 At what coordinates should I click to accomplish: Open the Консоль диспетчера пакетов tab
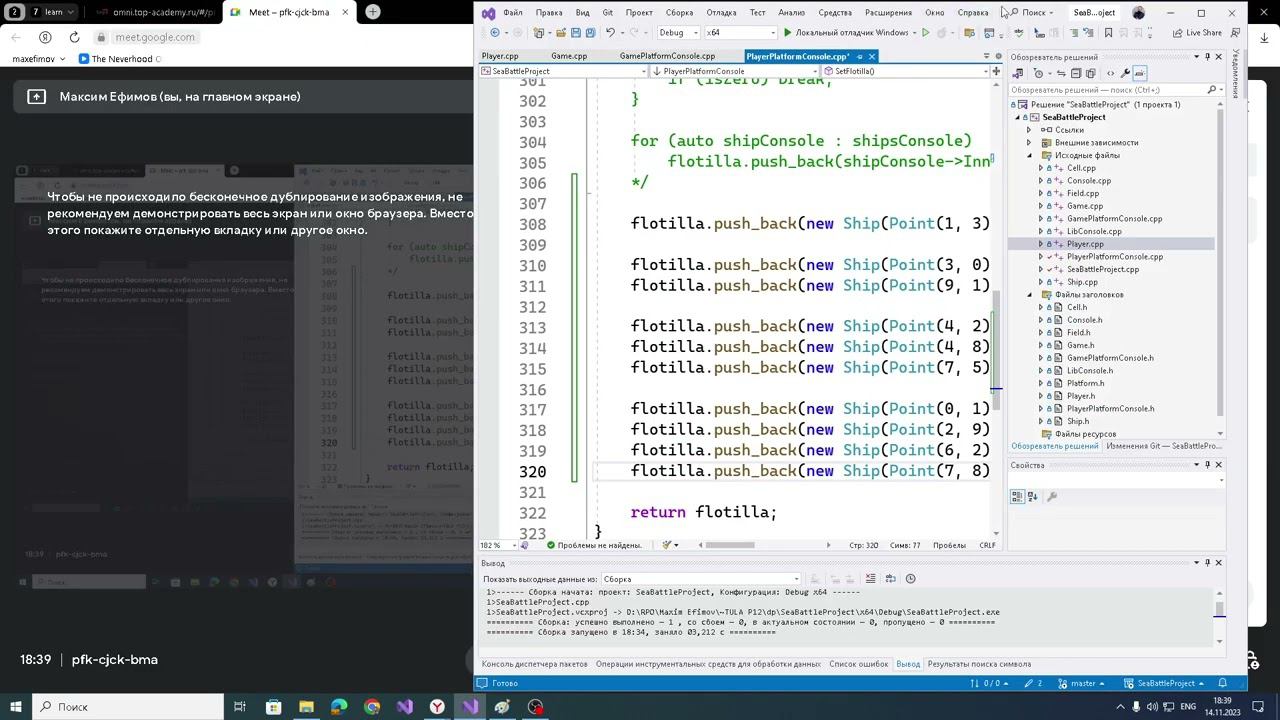click(535, 664)
